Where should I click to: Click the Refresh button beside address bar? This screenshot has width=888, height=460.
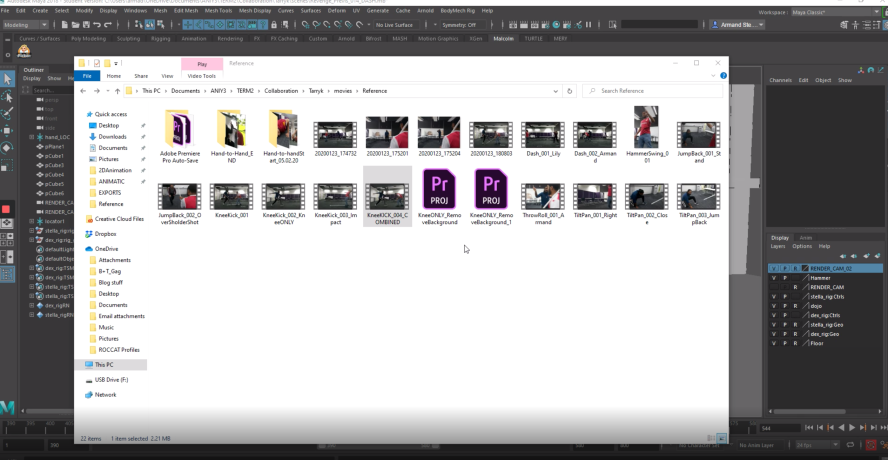[570, 91]
